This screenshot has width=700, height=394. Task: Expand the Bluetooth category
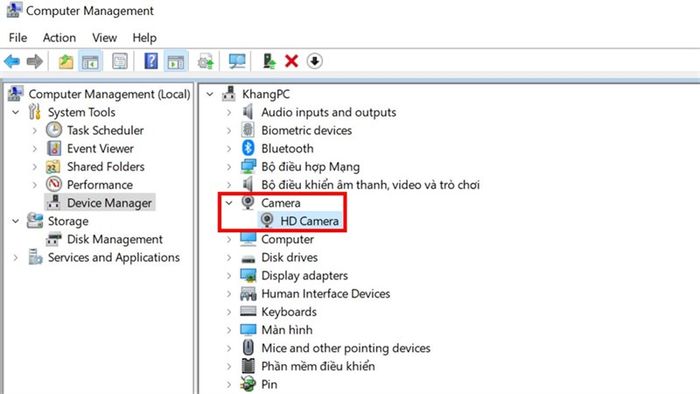tap(229, 149)
